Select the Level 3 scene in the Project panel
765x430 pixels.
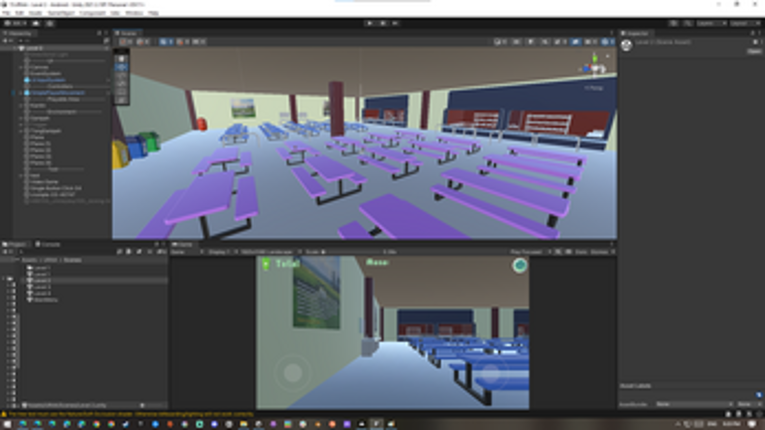[42, 287]
